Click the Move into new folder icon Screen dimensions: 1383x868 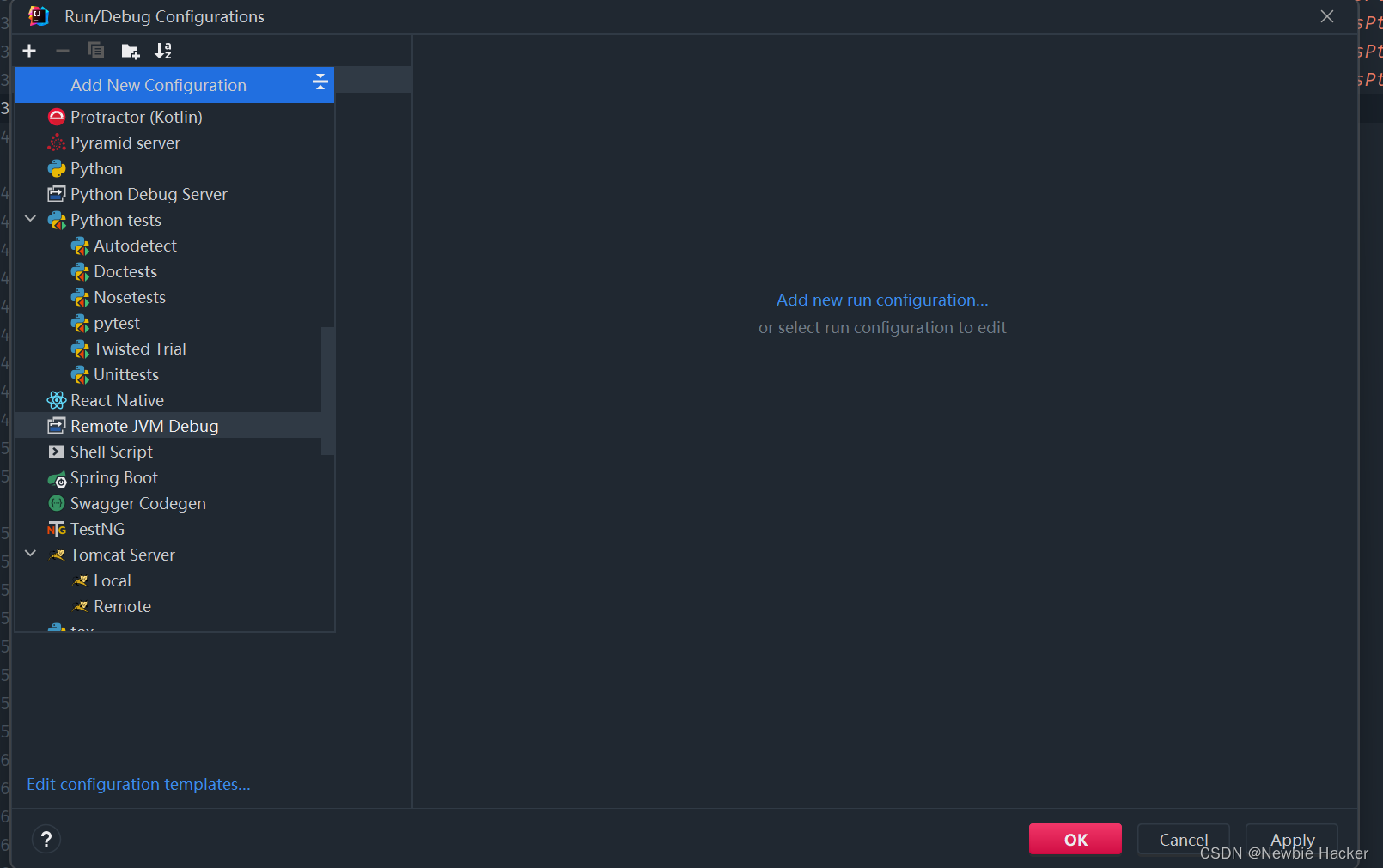[x=131, y=52]
